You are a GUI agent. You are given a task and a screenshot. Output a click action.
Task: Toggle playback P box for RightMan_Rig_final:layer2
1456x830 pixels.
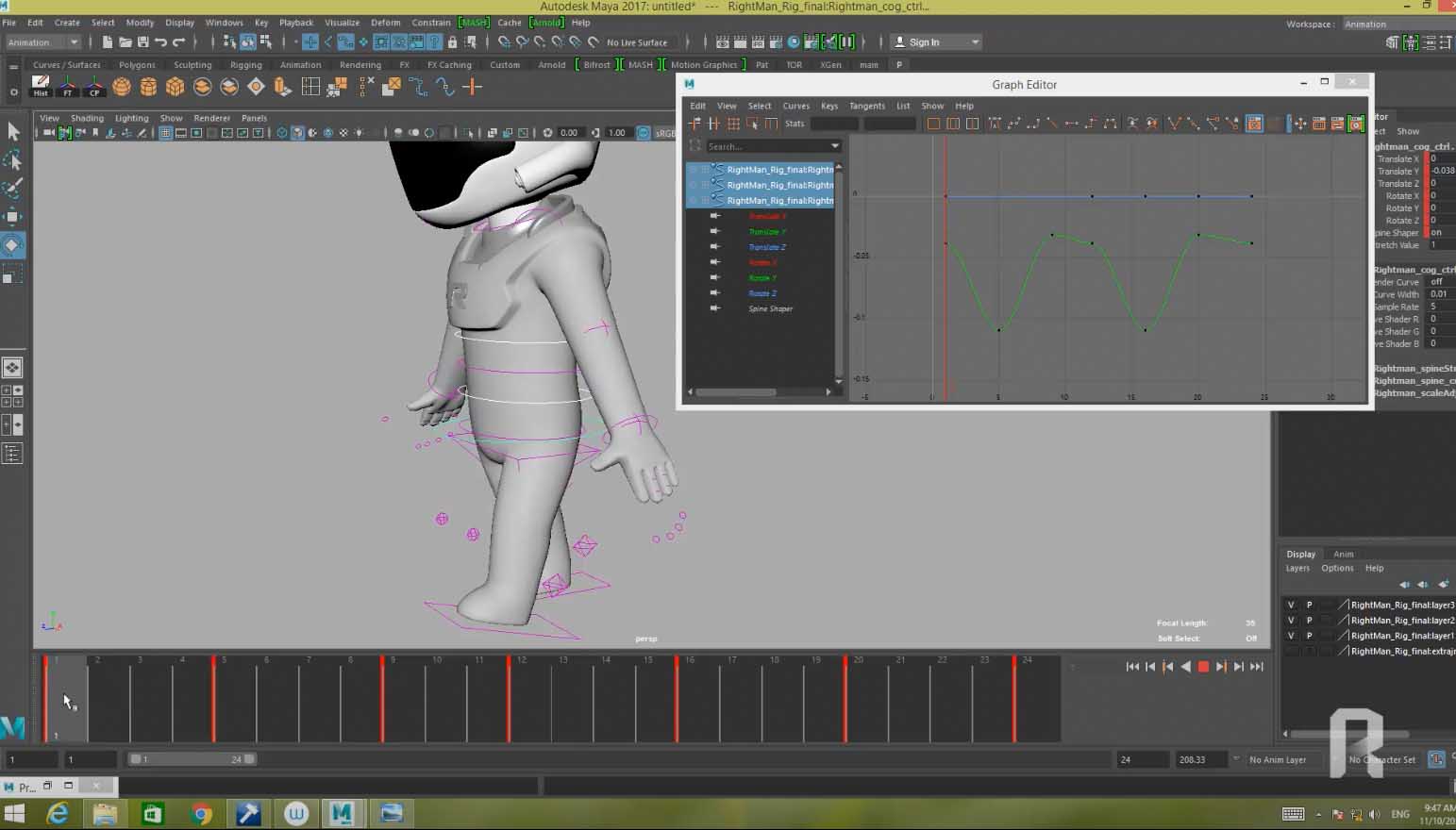[x=1309, y=621]
